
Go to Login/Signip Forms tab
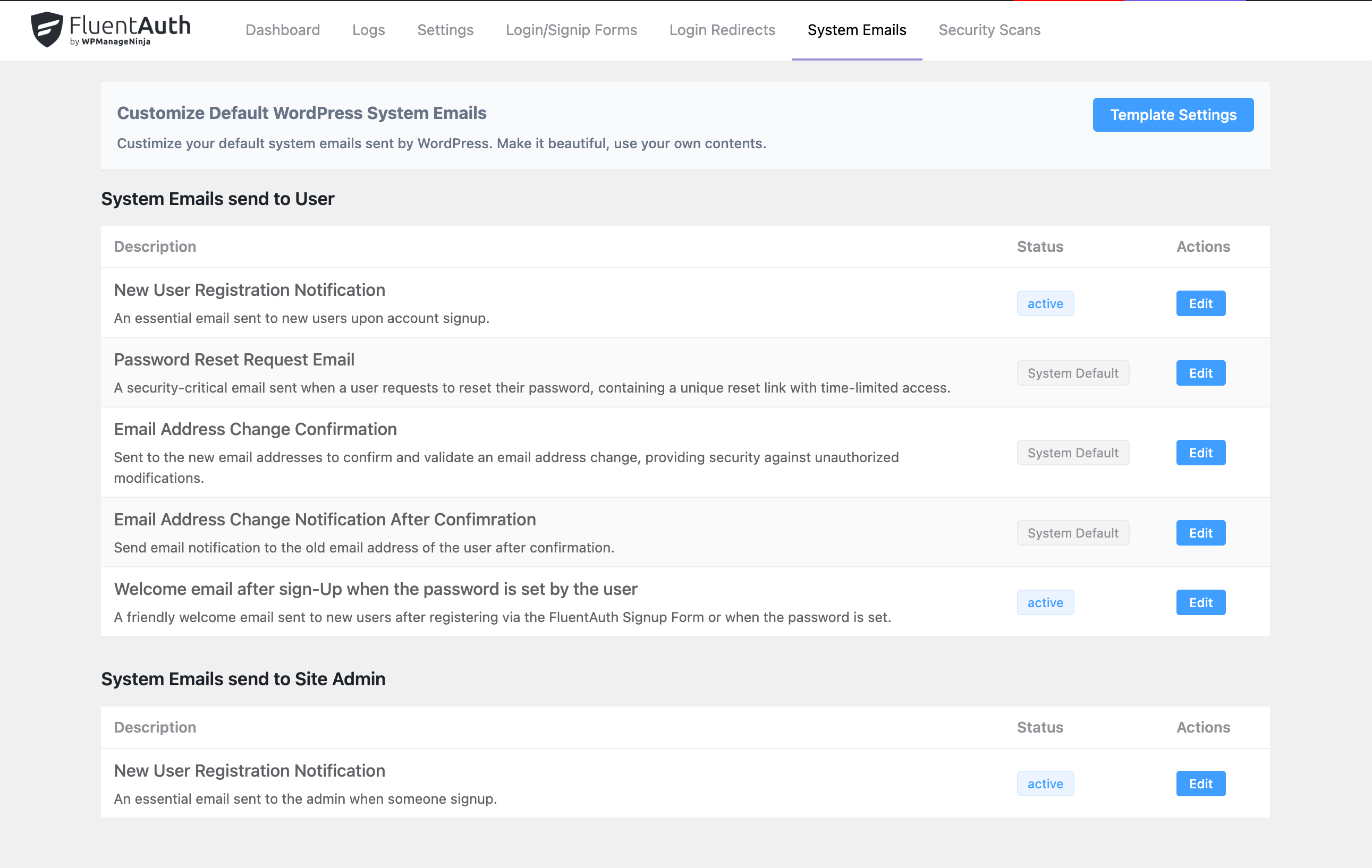571,30
